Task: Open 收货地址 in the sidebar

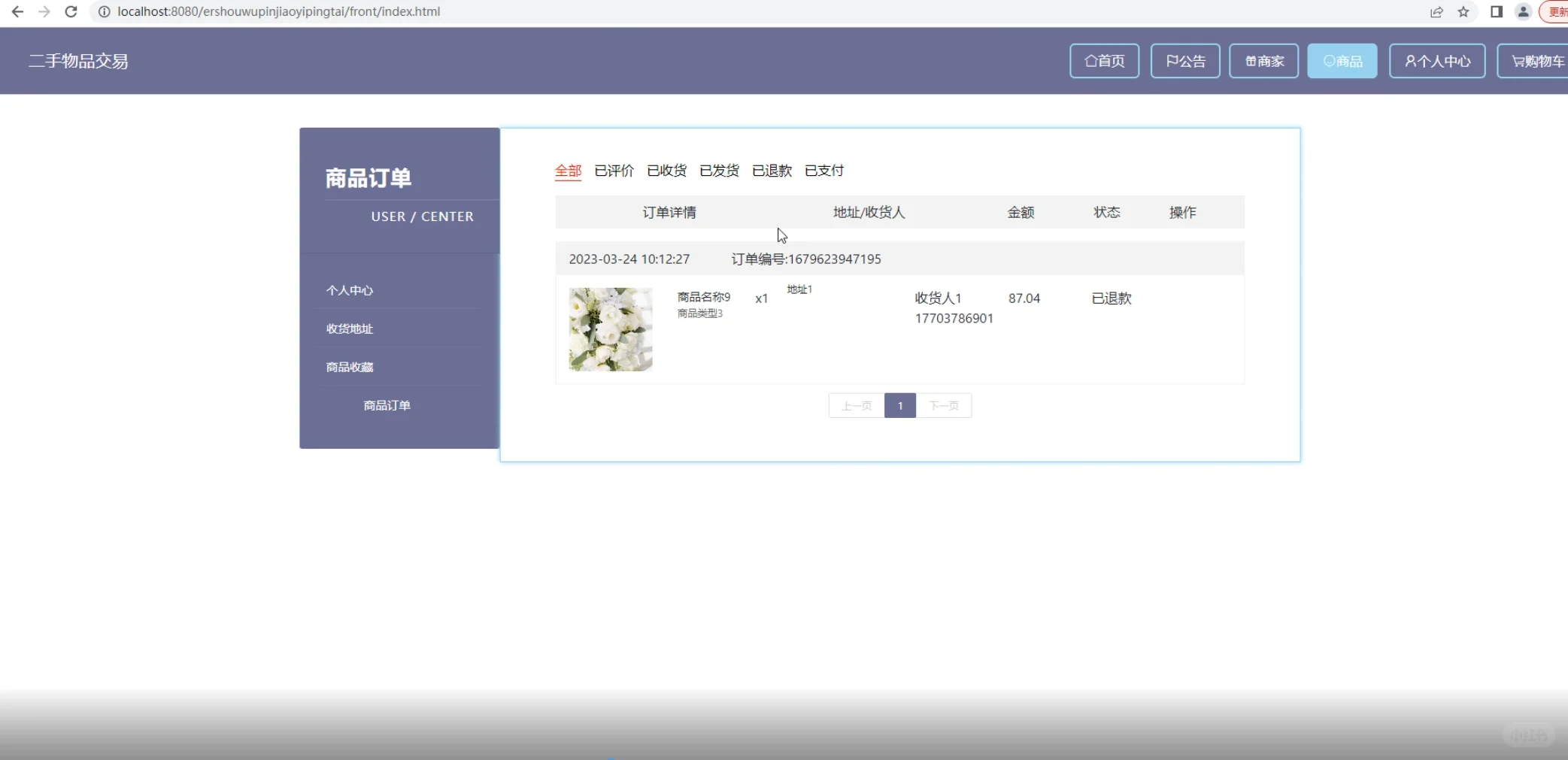Action: click(x=349, y=329)
